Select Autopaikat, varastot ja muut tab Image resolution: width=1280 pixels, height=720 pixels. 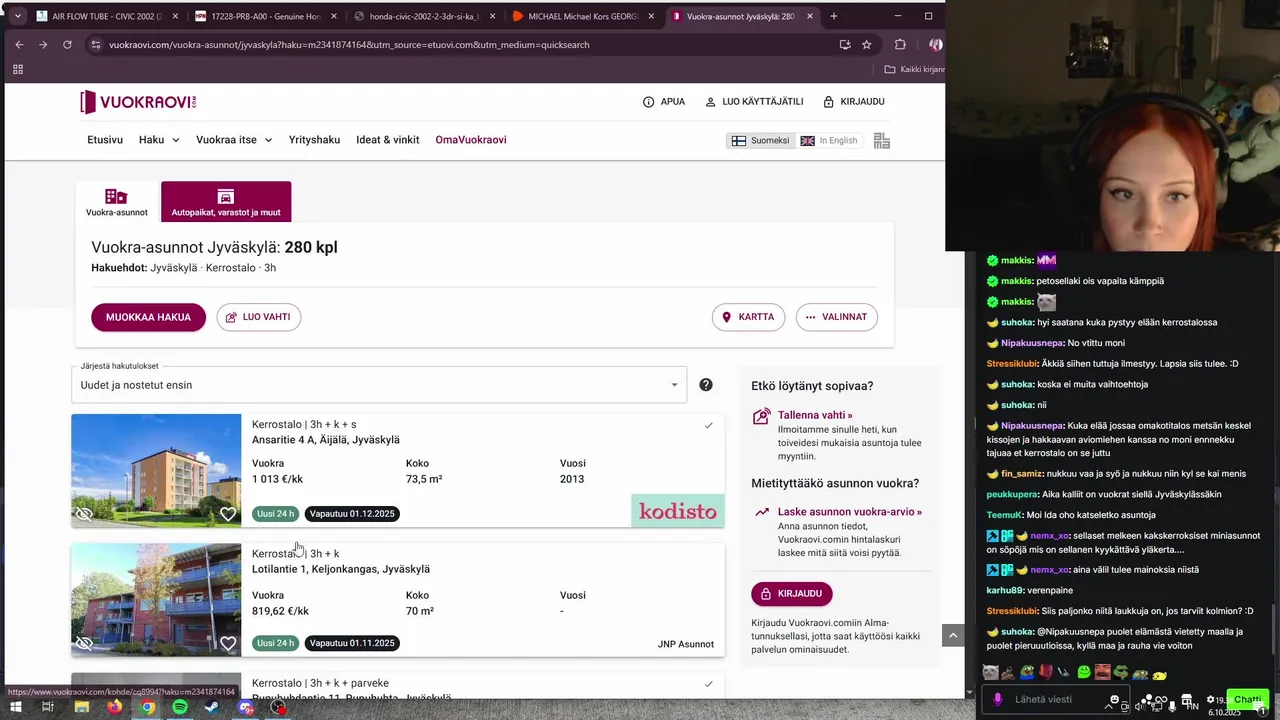(226, 201)
